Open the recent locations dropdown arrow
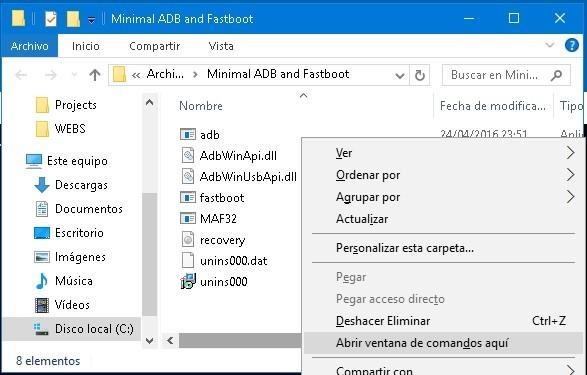 pos(74,75)
